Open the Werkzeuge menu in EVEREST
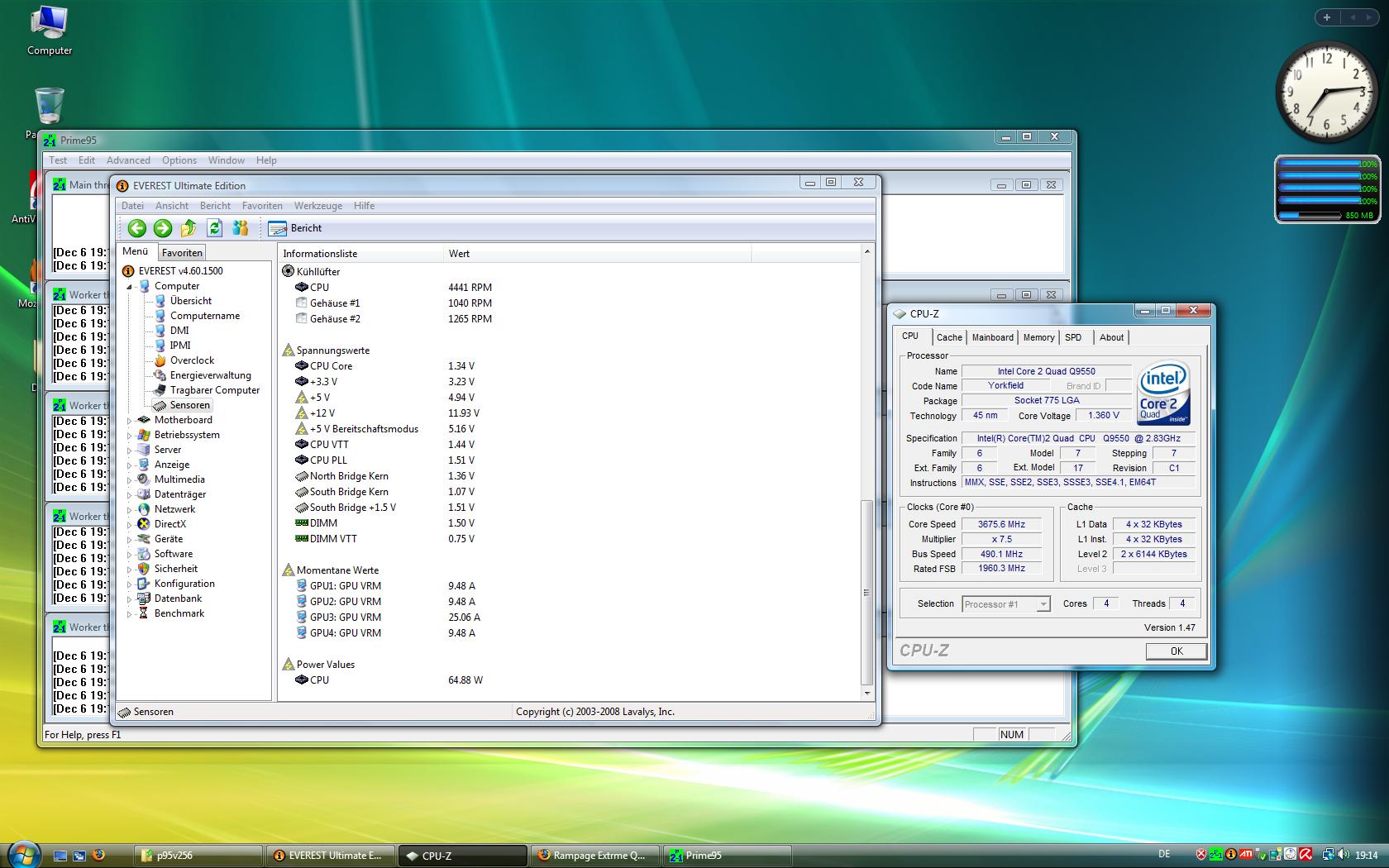Viewport: 1389px width, 868px height. point(317,206)
